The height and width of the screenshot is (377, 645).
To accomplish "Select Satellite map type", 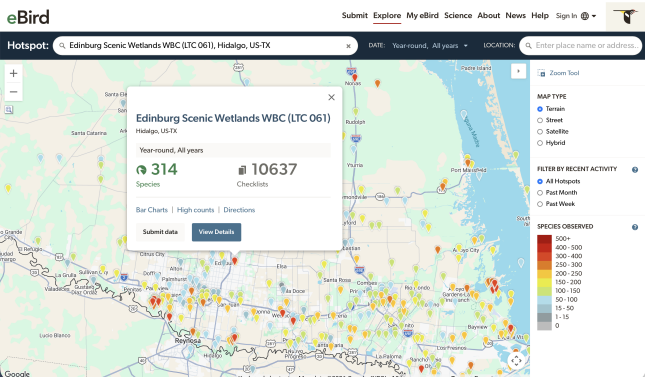I will click(x=540, y=132).
